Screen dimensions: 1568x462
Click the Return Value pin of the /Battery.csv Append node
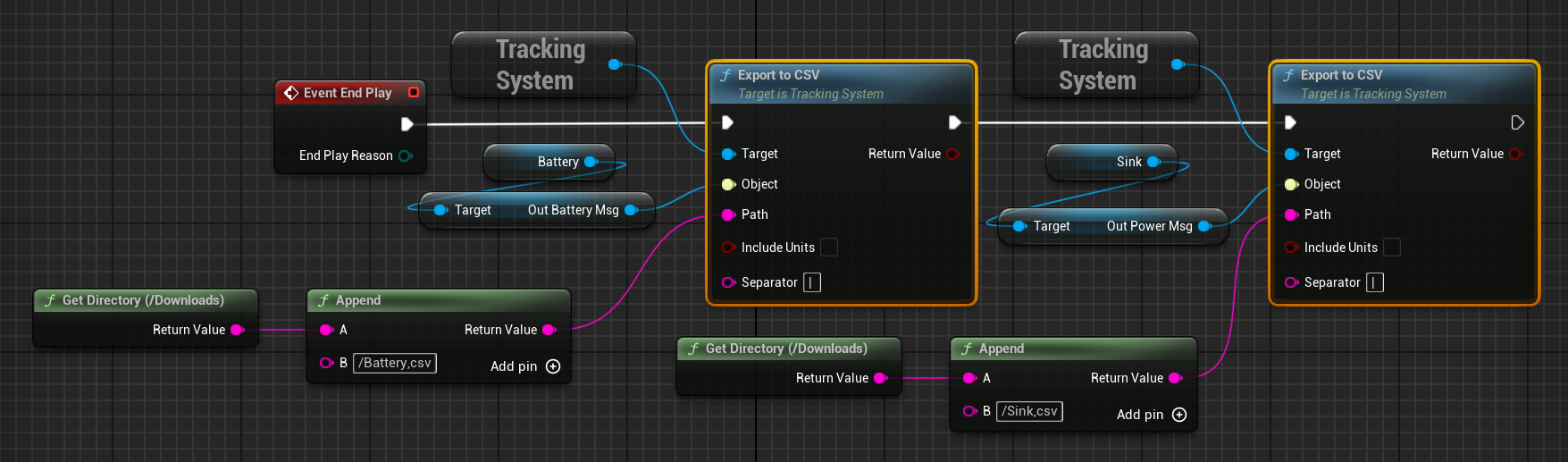pos(549,330)
